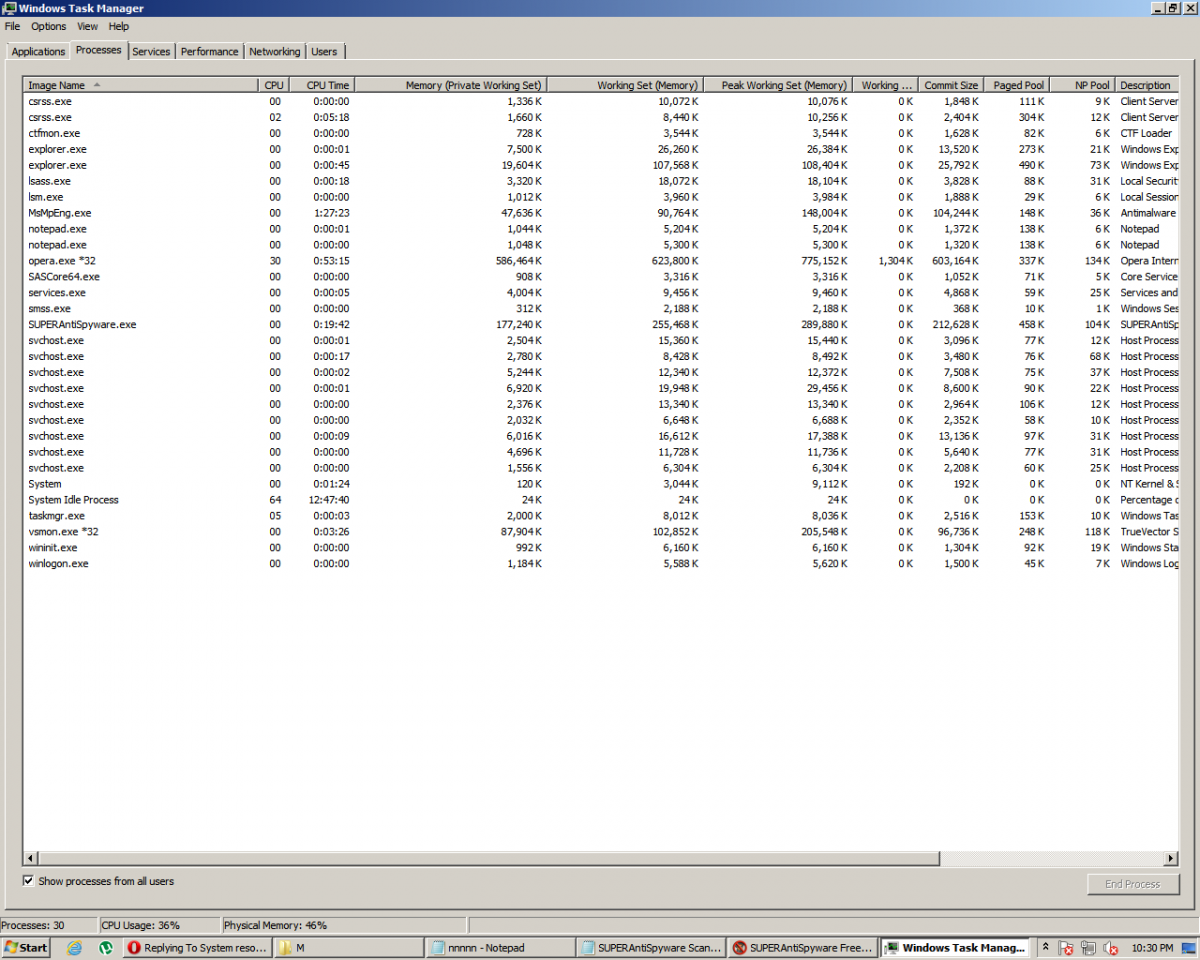Screen dimensions: 1200x960
Task: Select the lsass.exe process row
Action: tap(600, 181)
